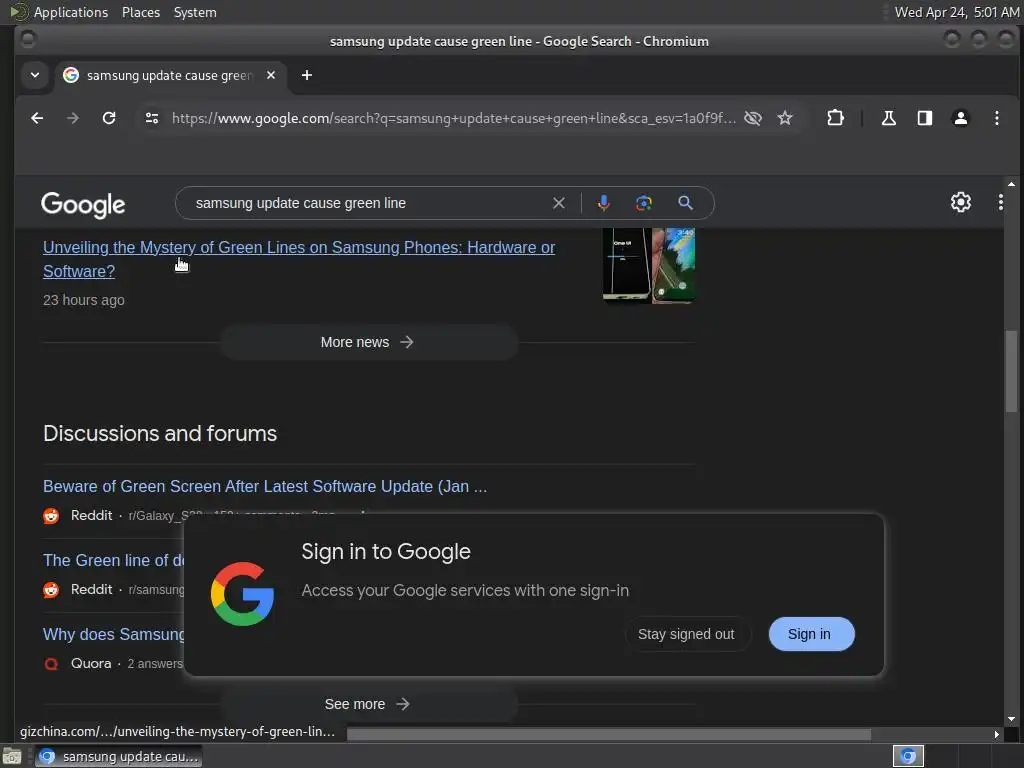1024x768 pixels.
Task: Click the third-party cookies eye icon
Action: pos(753,118)
